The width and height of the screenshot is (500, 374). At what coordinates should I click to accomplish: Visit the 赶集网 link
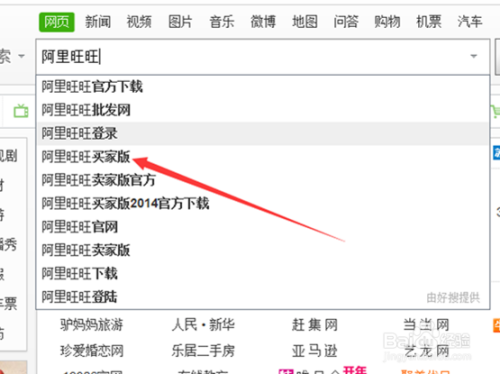click(315, 325)
